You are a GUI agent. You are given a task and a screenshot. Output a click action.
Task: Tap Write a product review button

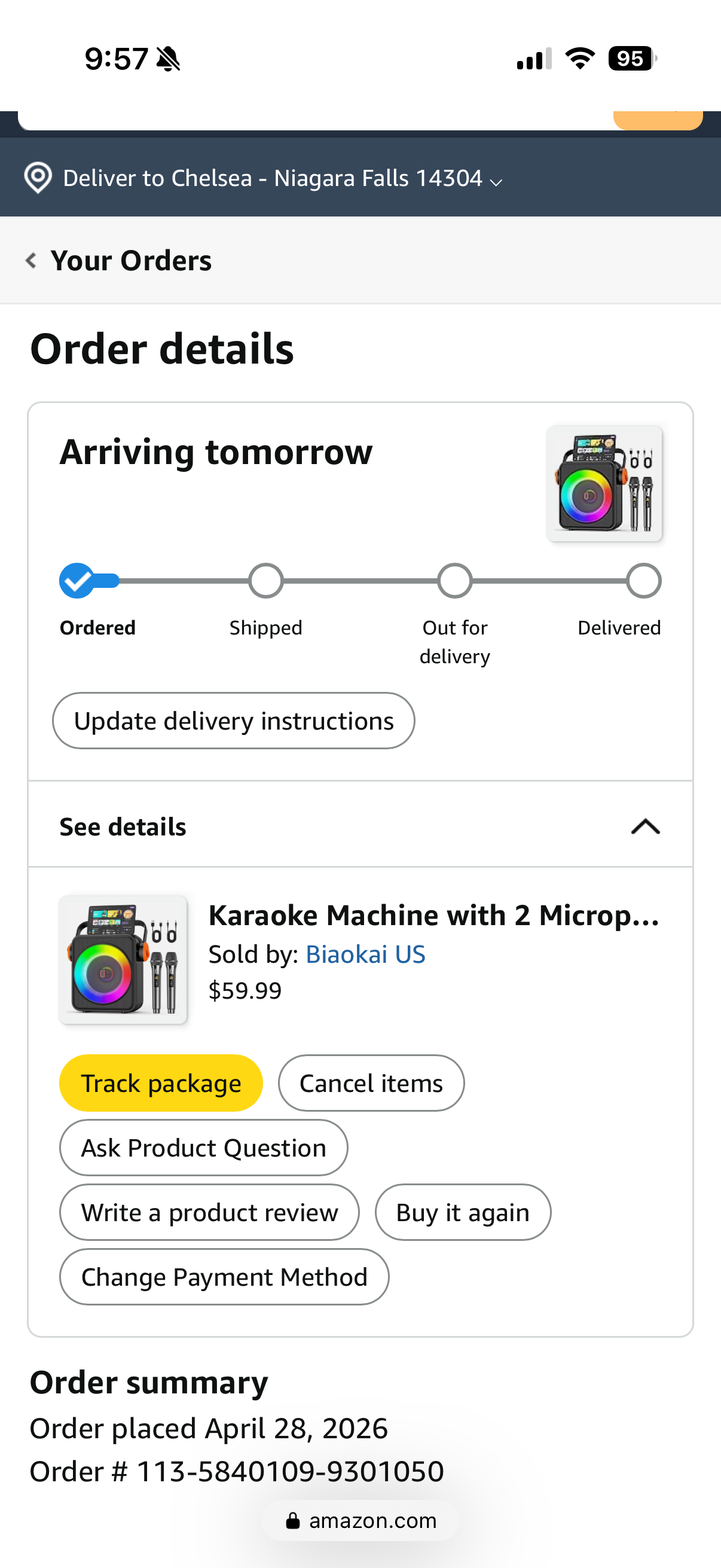tap(209, 1213)
